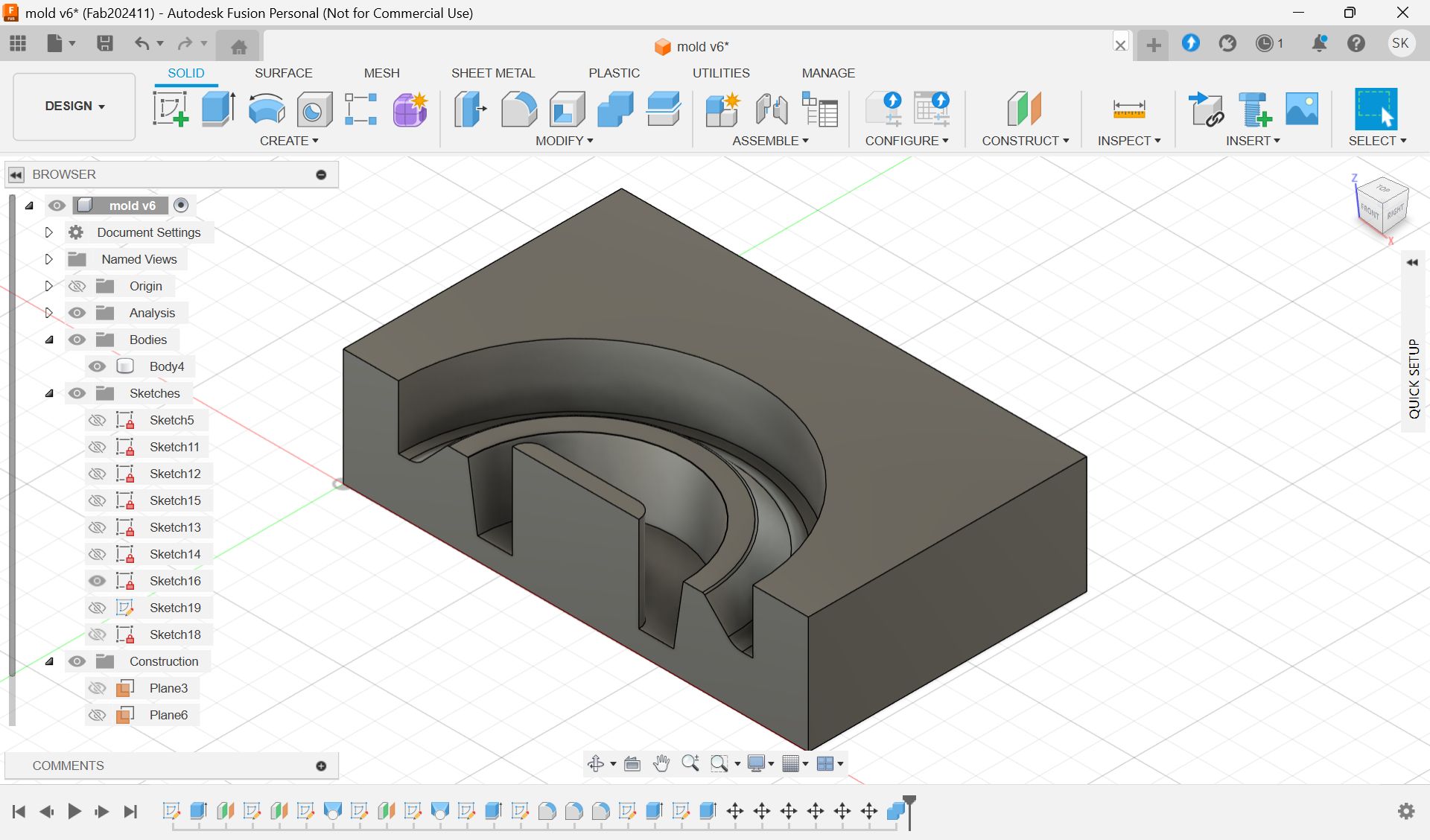
Task: Click the Pan hand tool
Action: click(661, 763)
